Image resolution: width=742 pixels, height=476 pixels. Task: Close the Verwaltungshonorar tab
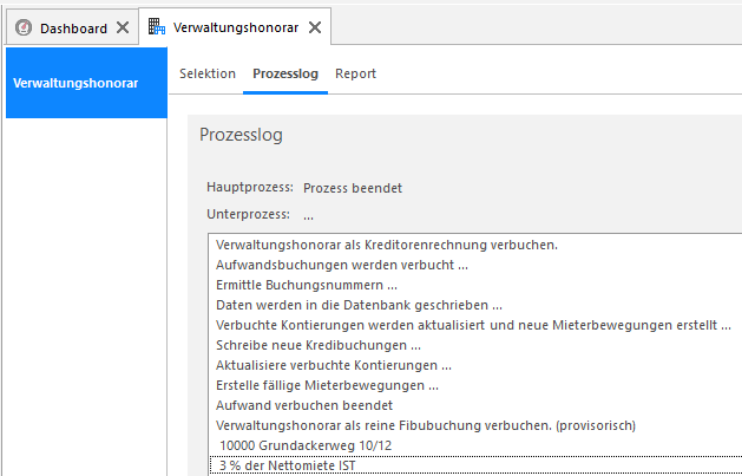click(315, 27)
